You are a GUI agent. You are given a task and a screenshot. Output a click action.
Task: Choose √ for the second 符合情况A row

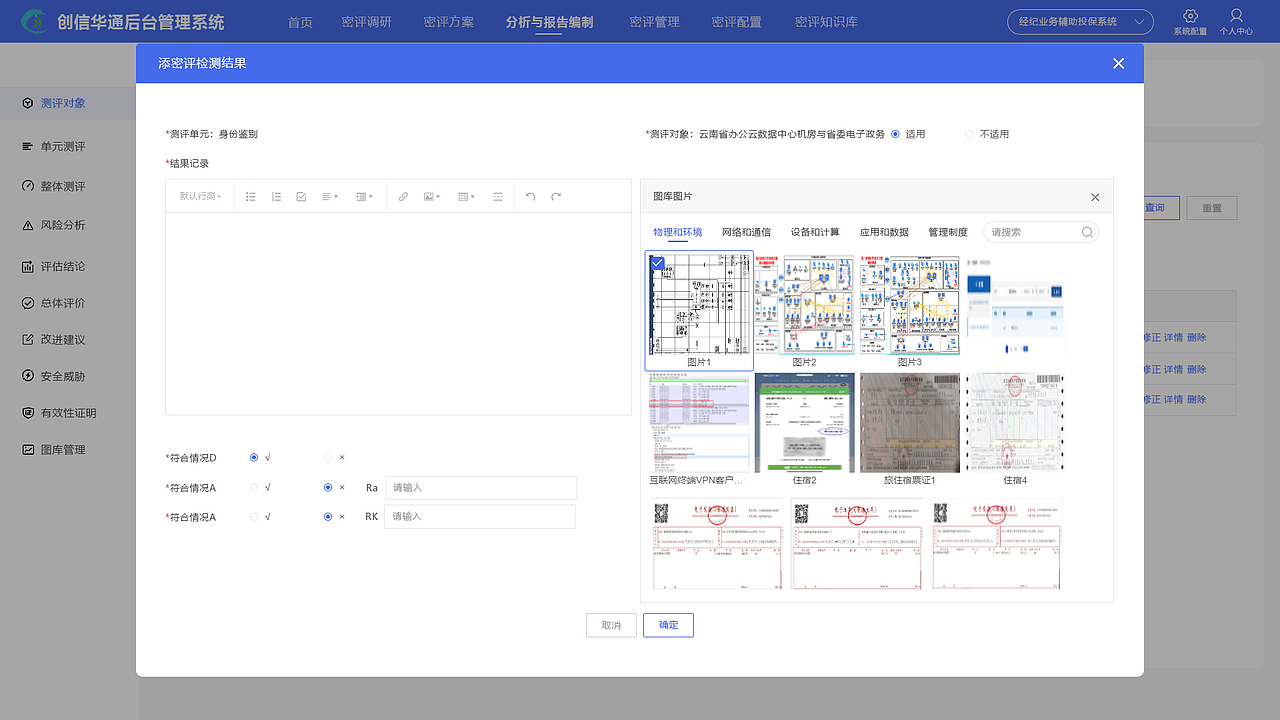[x=253, y=516]
